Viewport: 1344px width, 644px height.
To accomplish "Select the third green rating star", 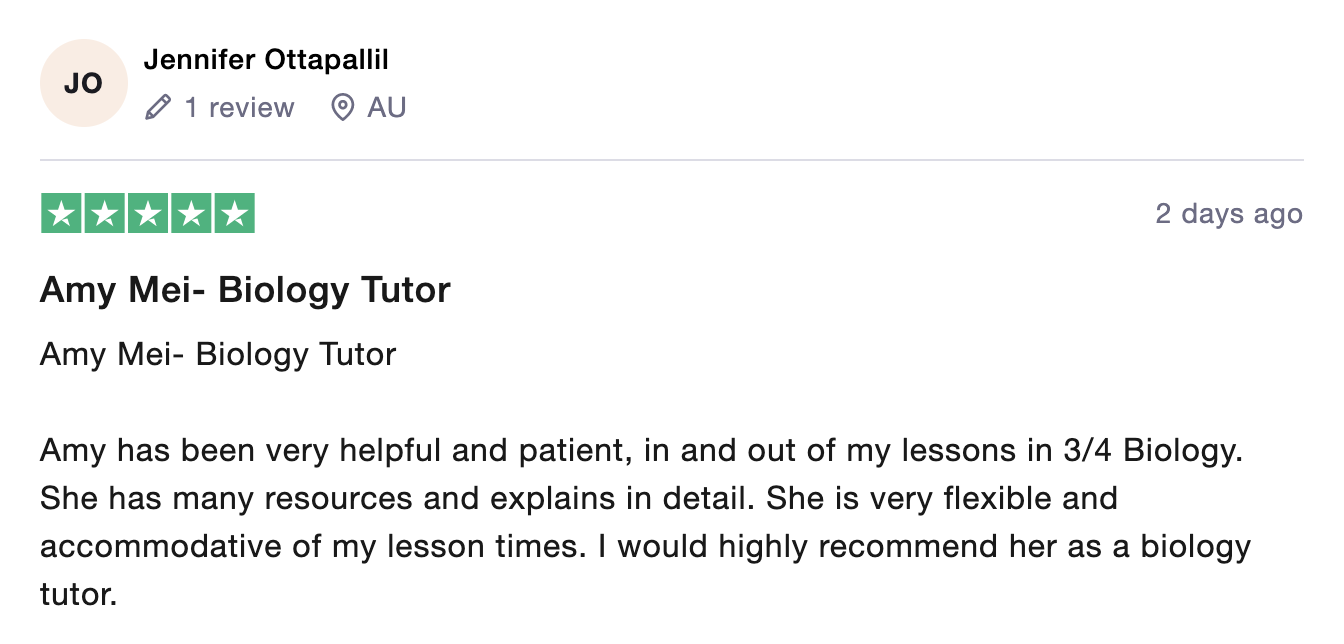I will click(148, 214).
